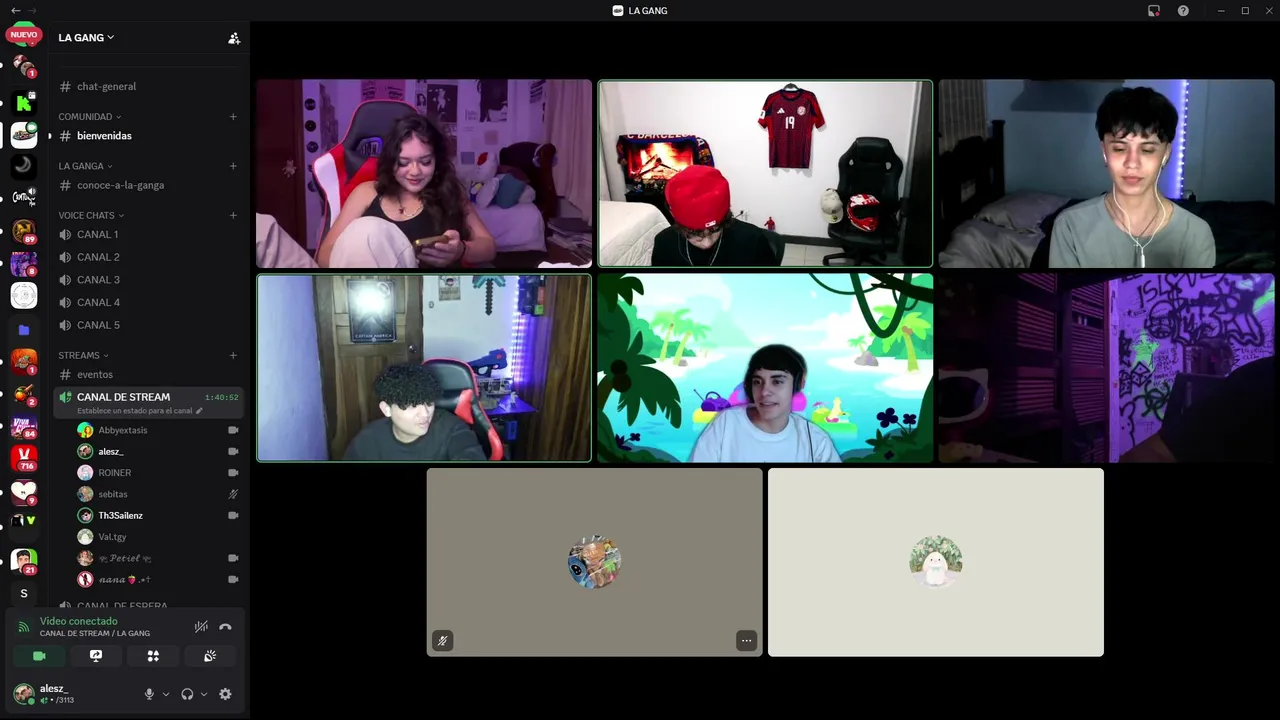Collapse the STREAMS category
Screen dimensions: 1280x720
click(x=83, y=355)
